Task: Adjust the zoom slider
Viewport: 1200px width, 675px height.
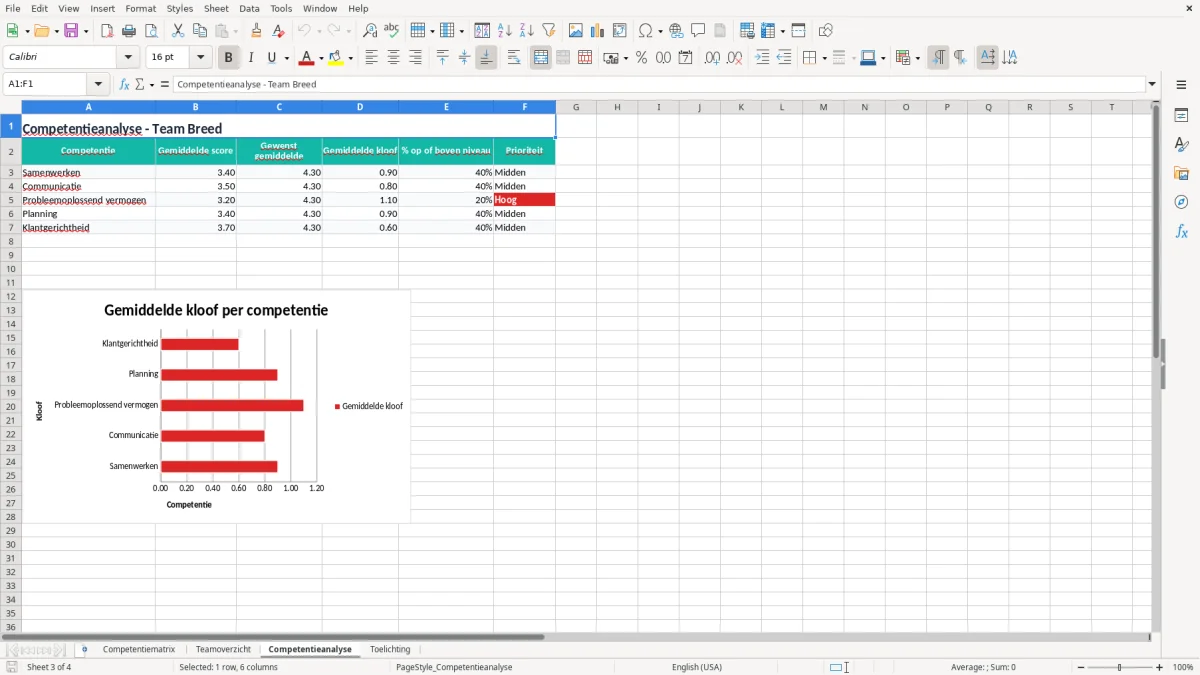Action: click(1120, 667)
